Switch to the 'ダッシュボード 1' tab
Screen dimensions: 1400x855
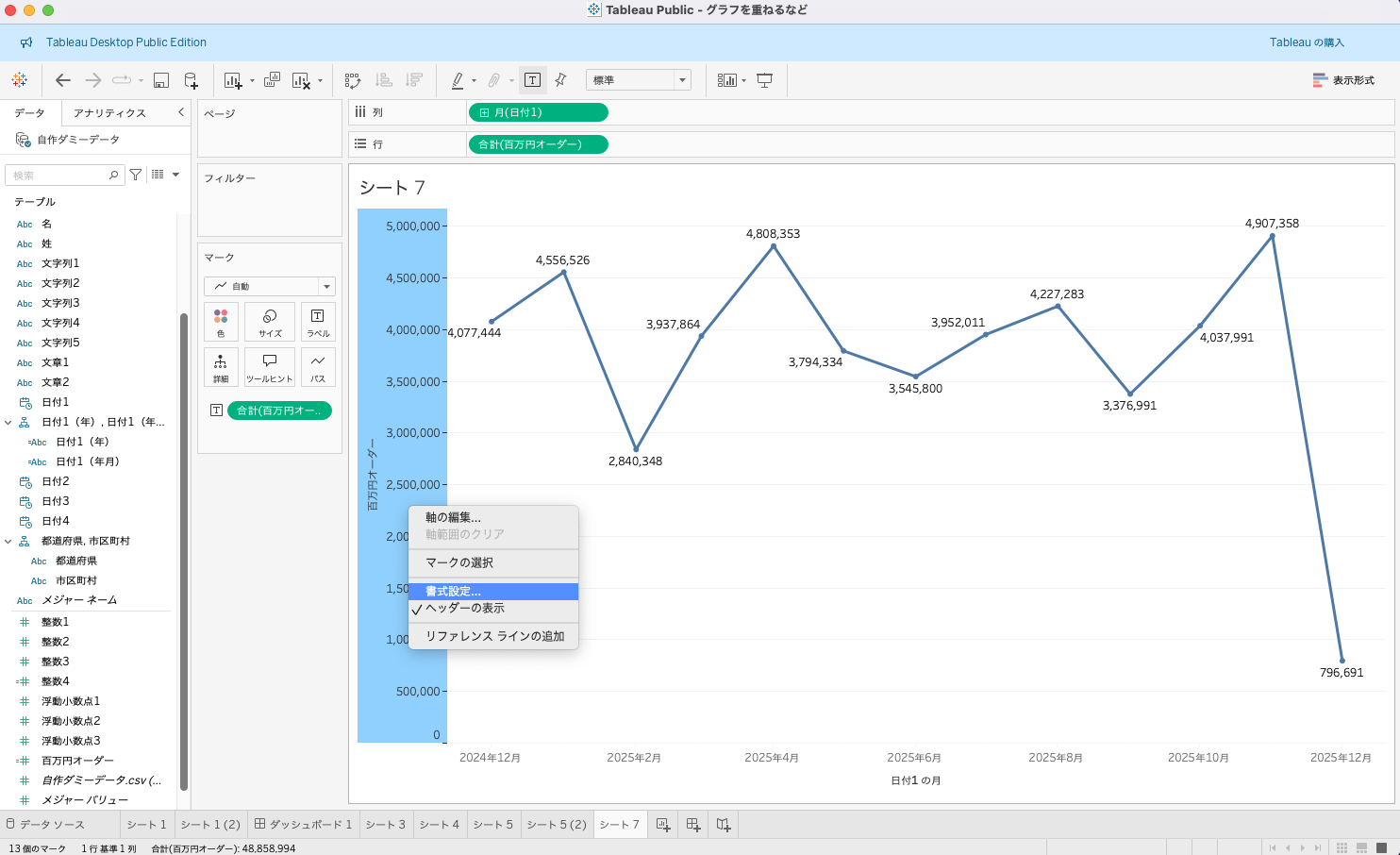(x=303, y=825)
